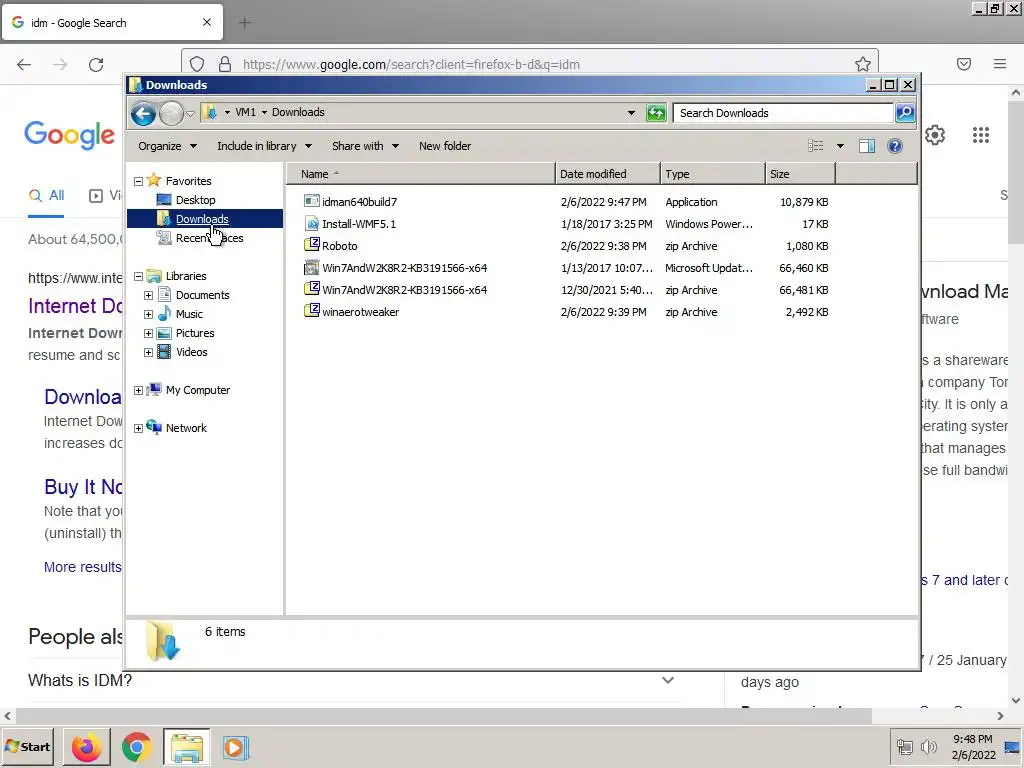Sort files by Size column header
This screenshot has height=768, width=1024.
(800, 174)
